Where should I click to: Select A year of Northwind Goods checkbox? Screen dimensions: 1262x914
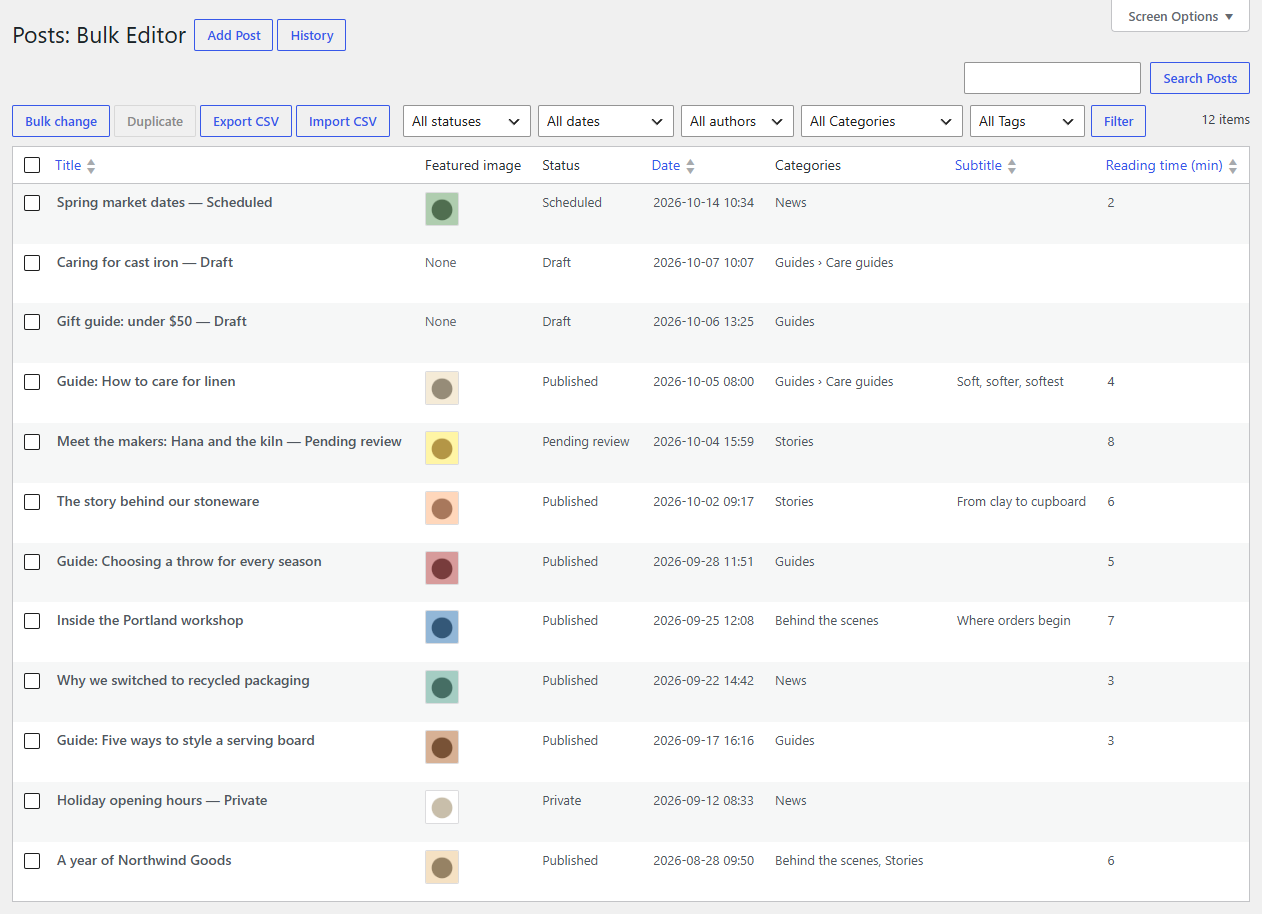coord(32,861)
